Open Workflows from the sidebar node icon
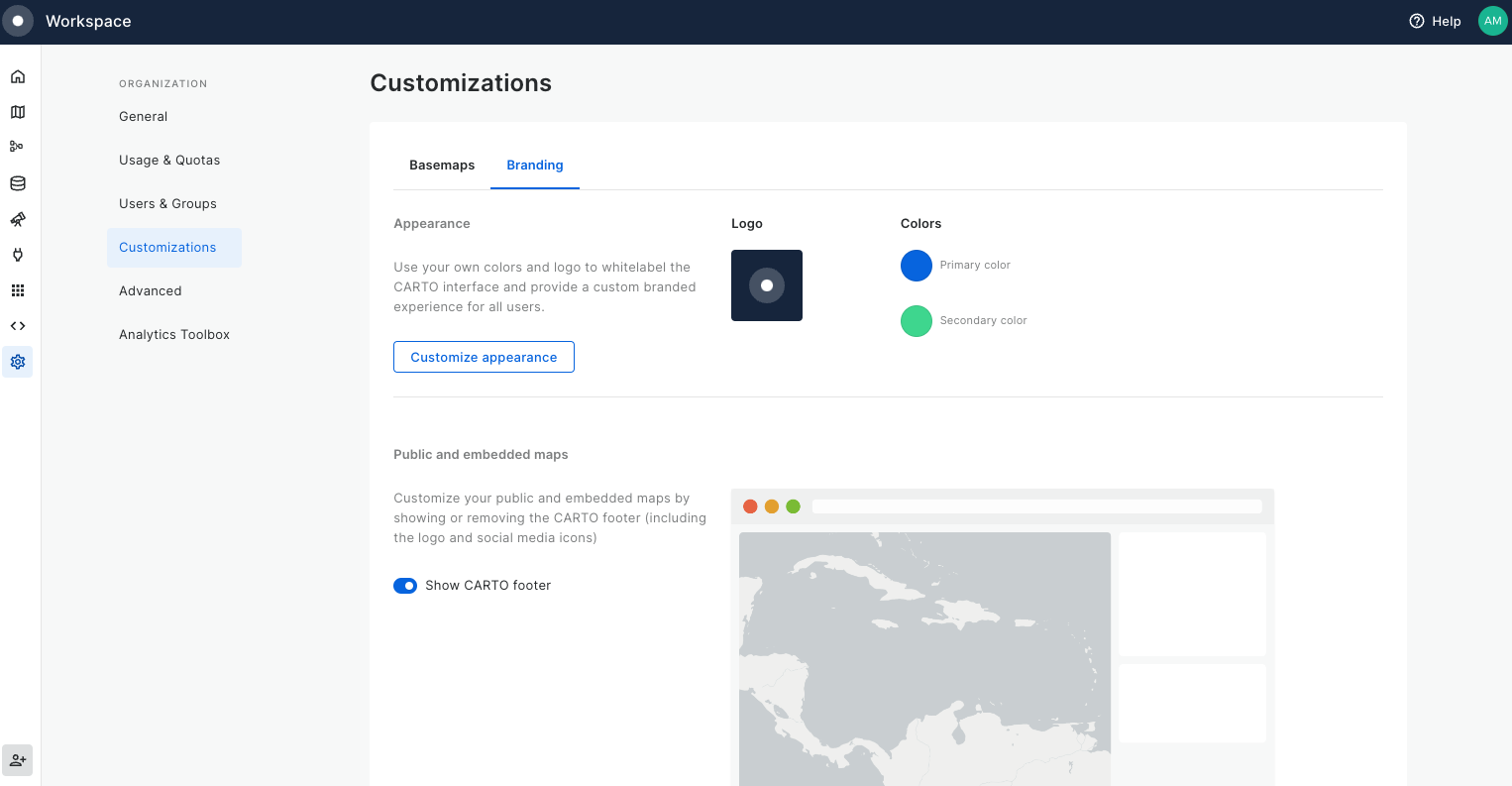 [x=17, y=147]
